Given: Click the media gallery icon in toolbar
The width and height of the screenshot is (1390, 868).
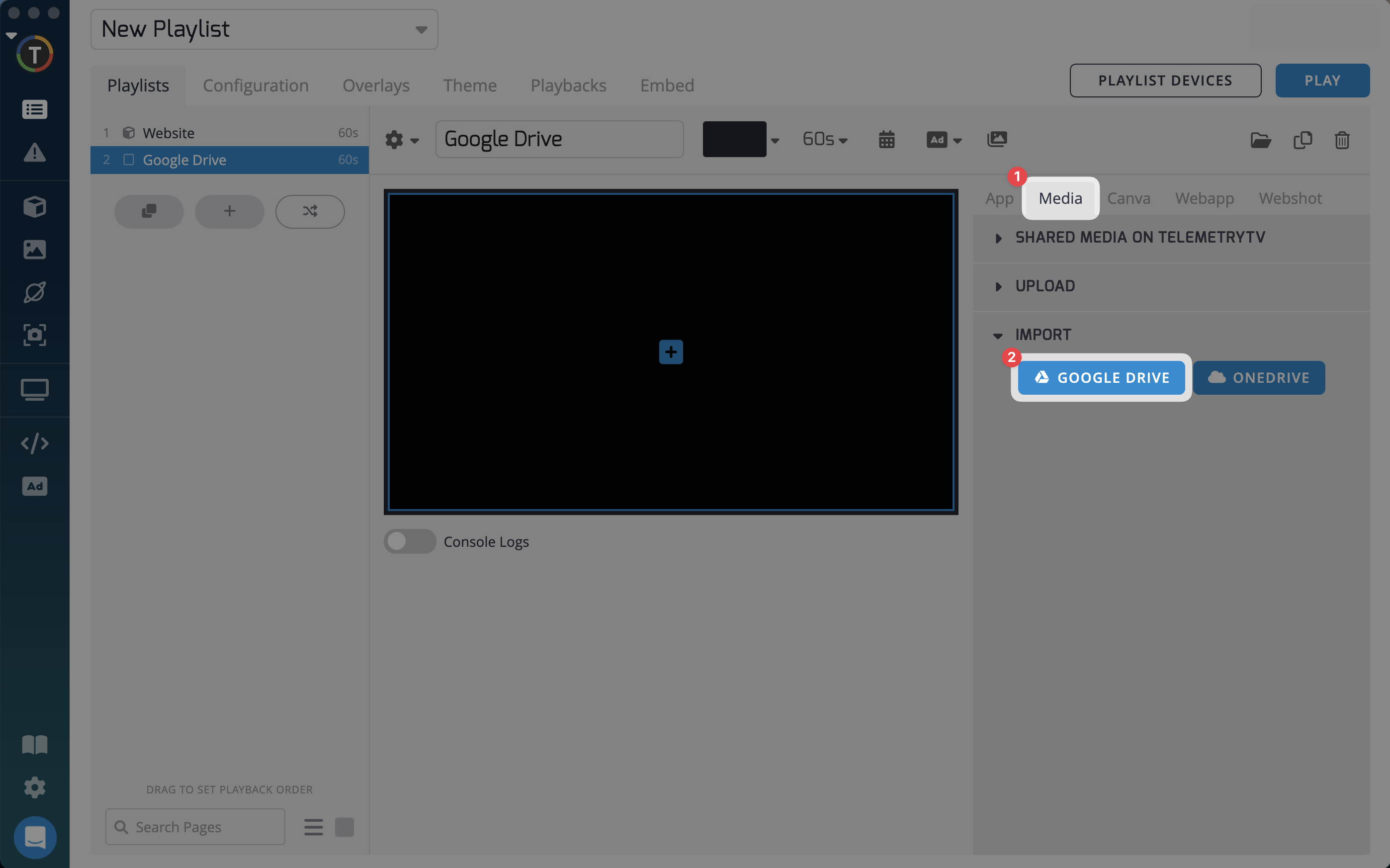Looking at the screenshot, I should 996,140.
